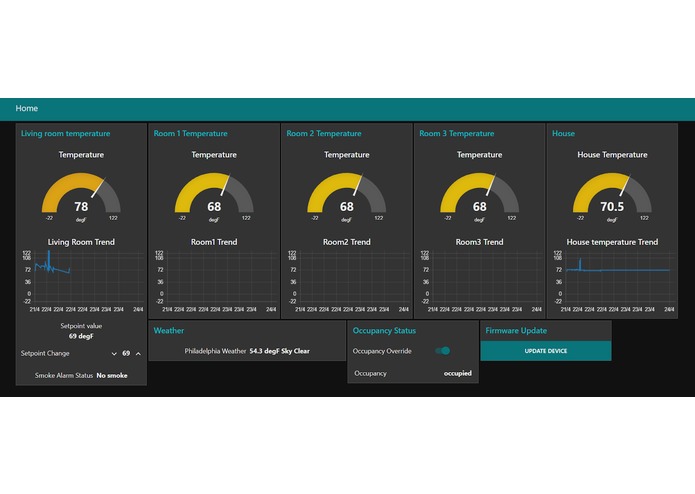This screenshot has width=695, height=494.
Task: Decrease setpoint with the down chevron
Action: click(114, 354)
